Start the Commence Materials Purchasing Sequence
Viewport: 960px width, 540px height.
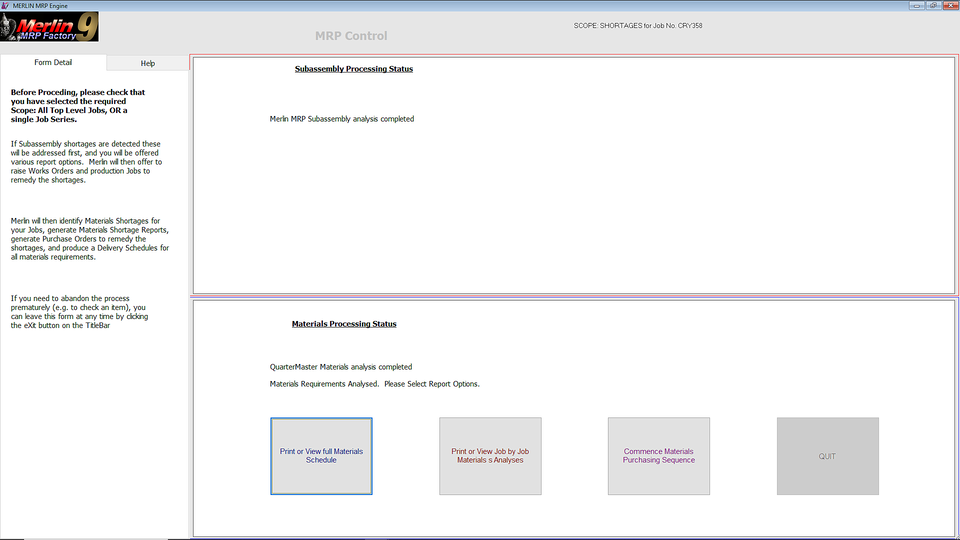click(658, 456)
